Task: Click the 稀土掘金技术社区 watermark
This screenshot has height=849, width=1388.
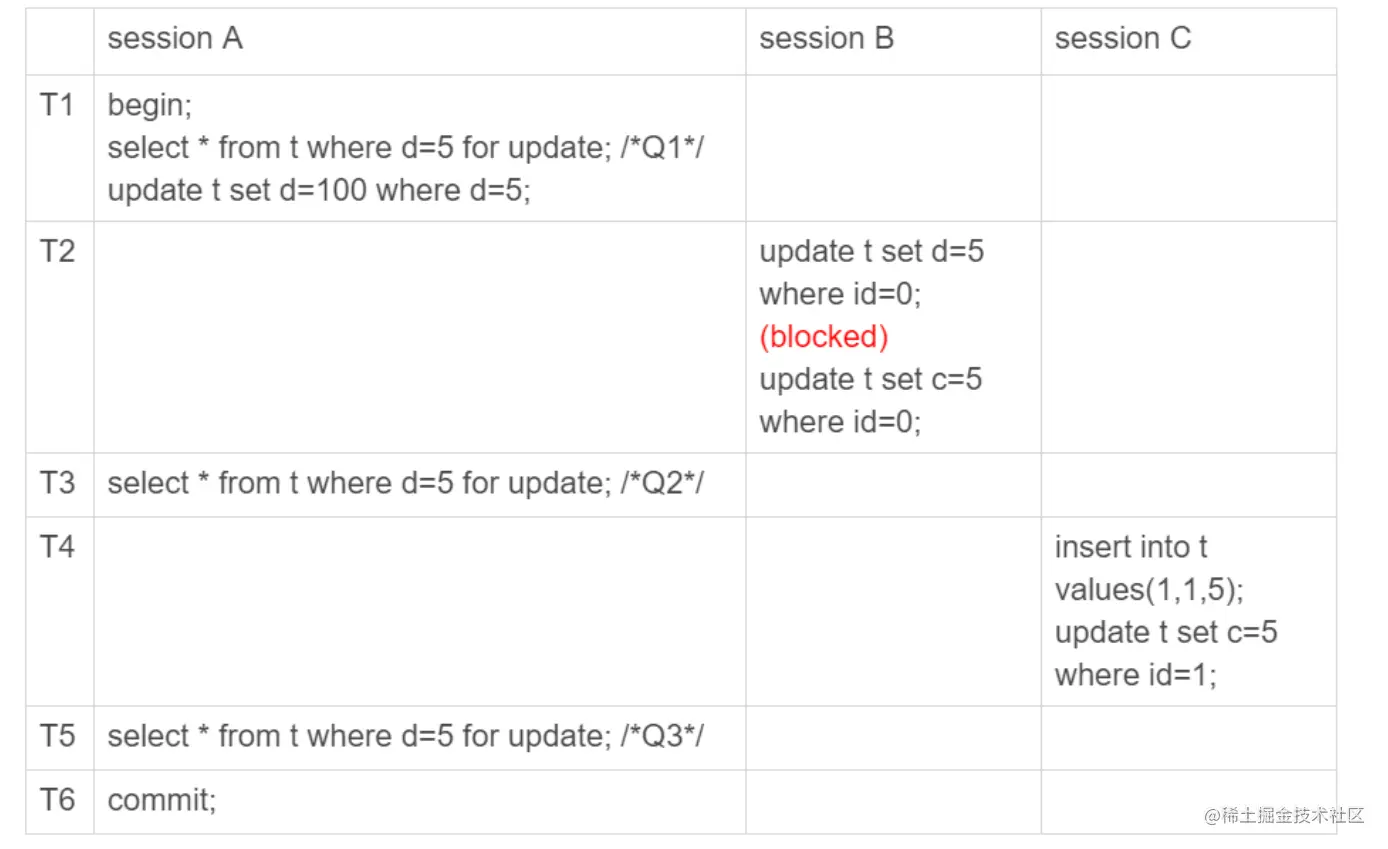Action: [1284, 815]
